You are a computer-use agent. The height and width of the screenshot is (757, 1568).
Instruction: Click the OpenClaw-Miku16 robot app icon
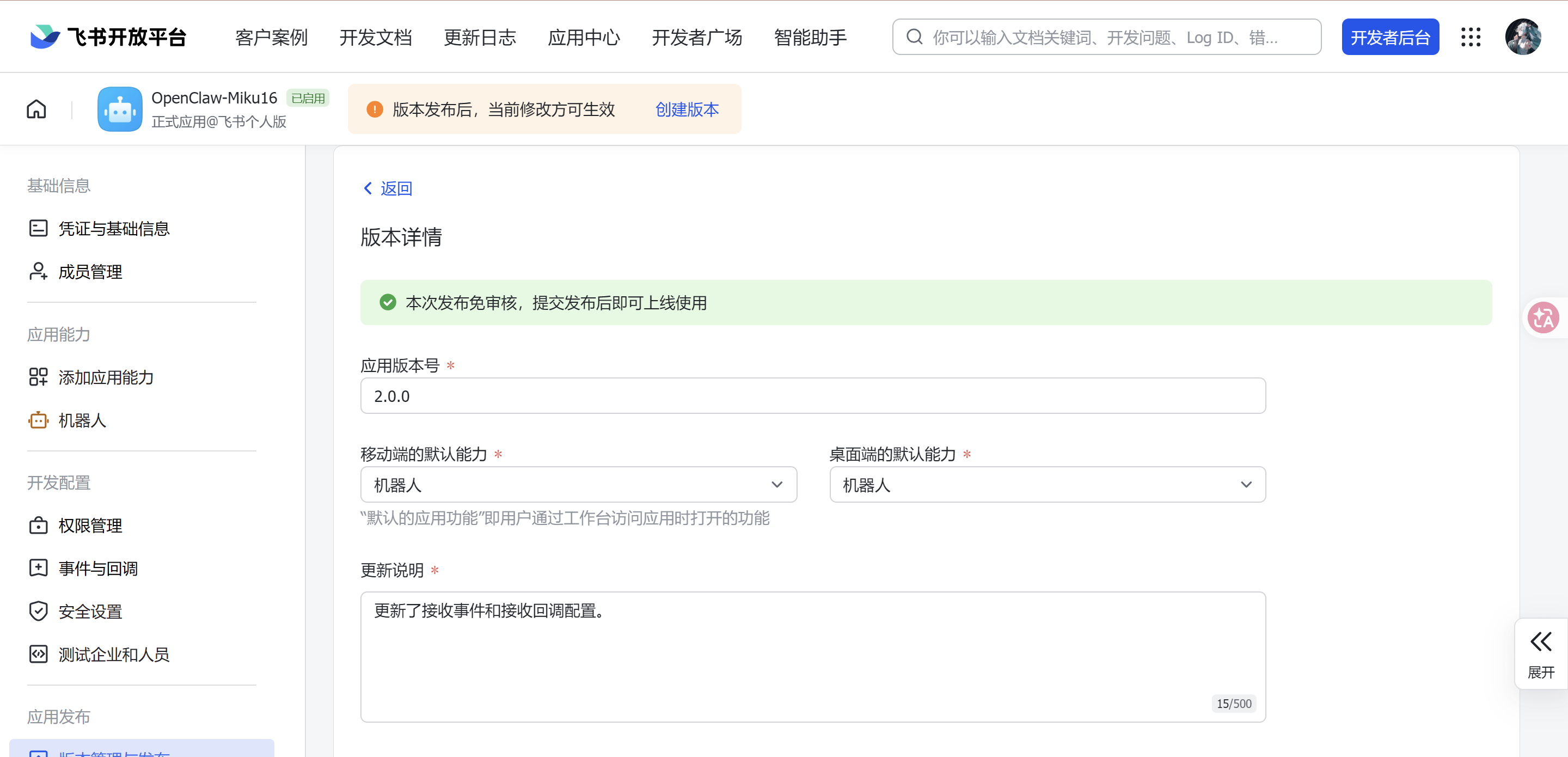pyautogui.click(x=120, y=109)
